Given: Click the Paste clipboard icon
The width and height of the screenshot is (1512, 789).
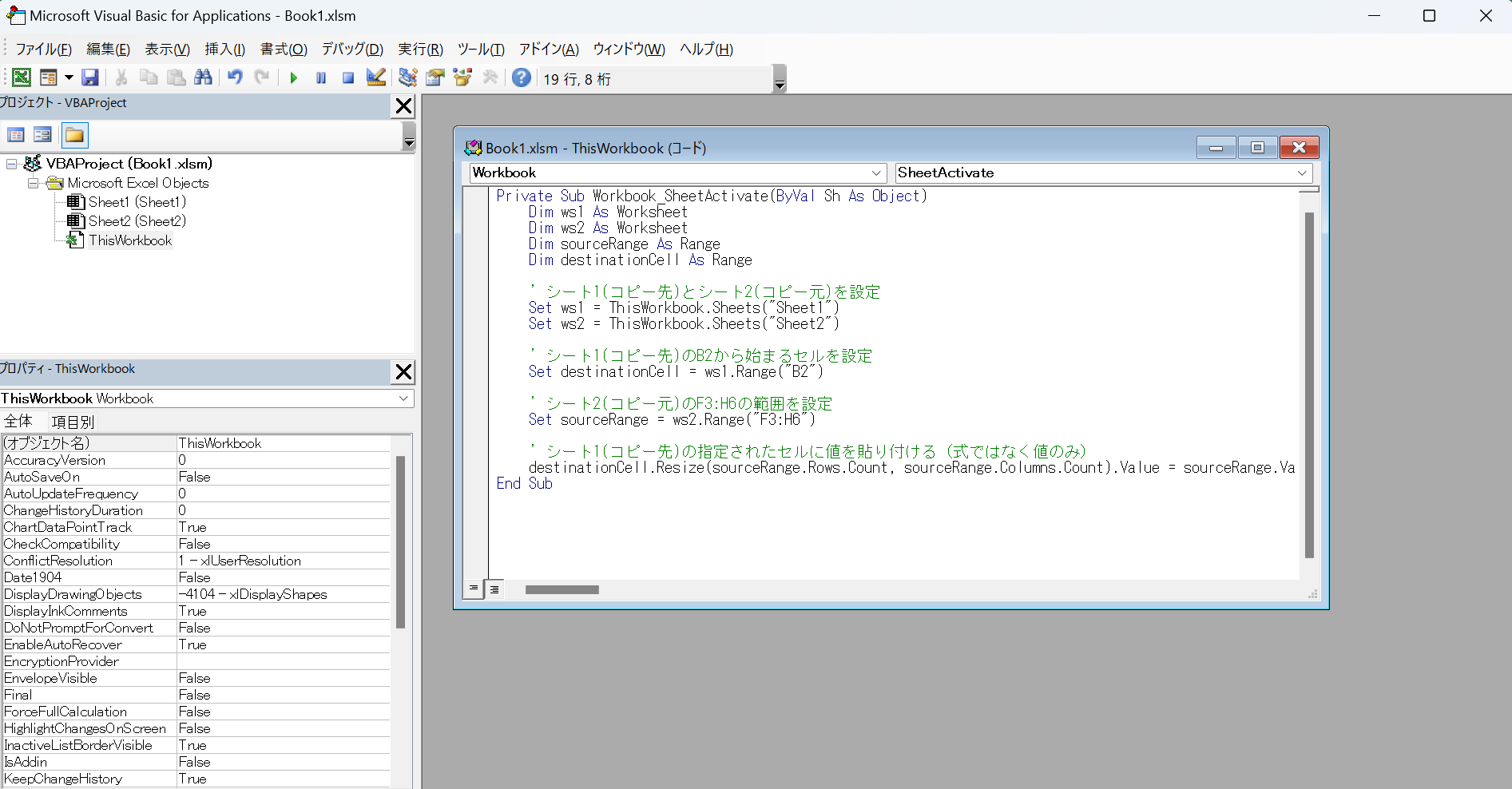Looking at the screenshot, I should [176, 77].
